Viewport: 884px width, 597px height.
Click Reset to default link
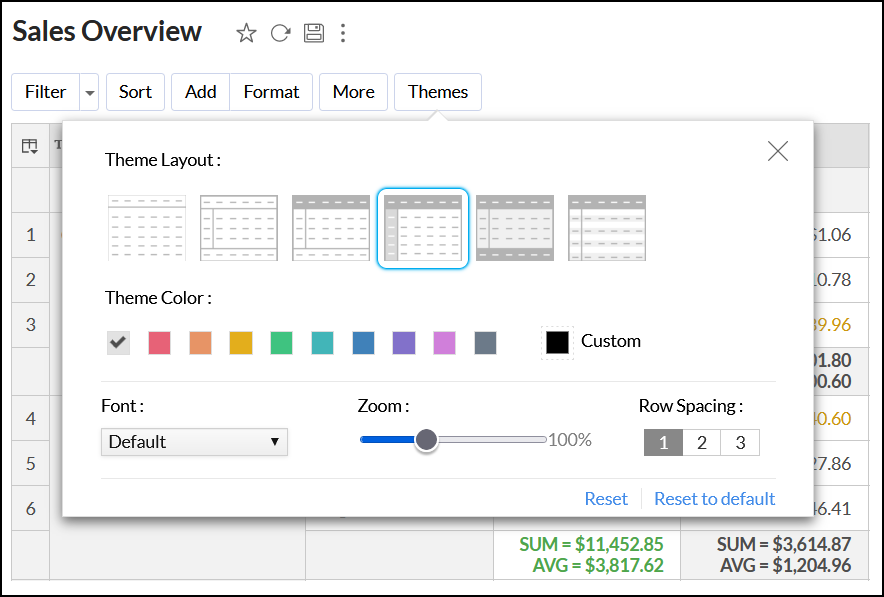tap(714, 499)
